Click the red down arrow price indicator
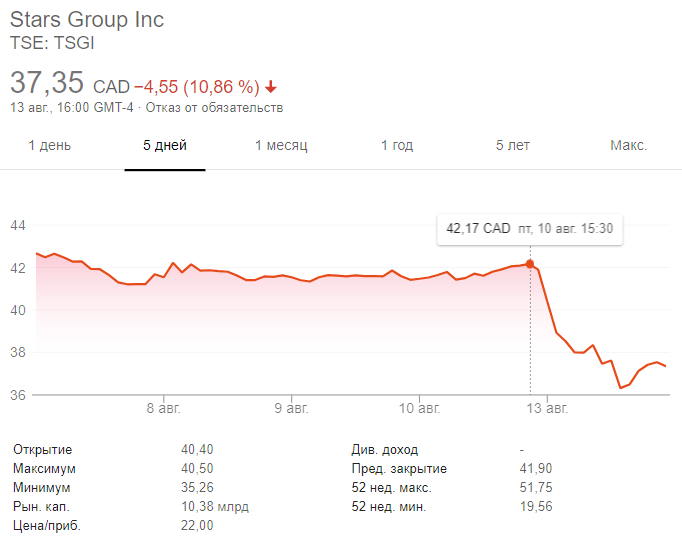Image resolution: width=682 pixels, height=540 pixels. 271,86
